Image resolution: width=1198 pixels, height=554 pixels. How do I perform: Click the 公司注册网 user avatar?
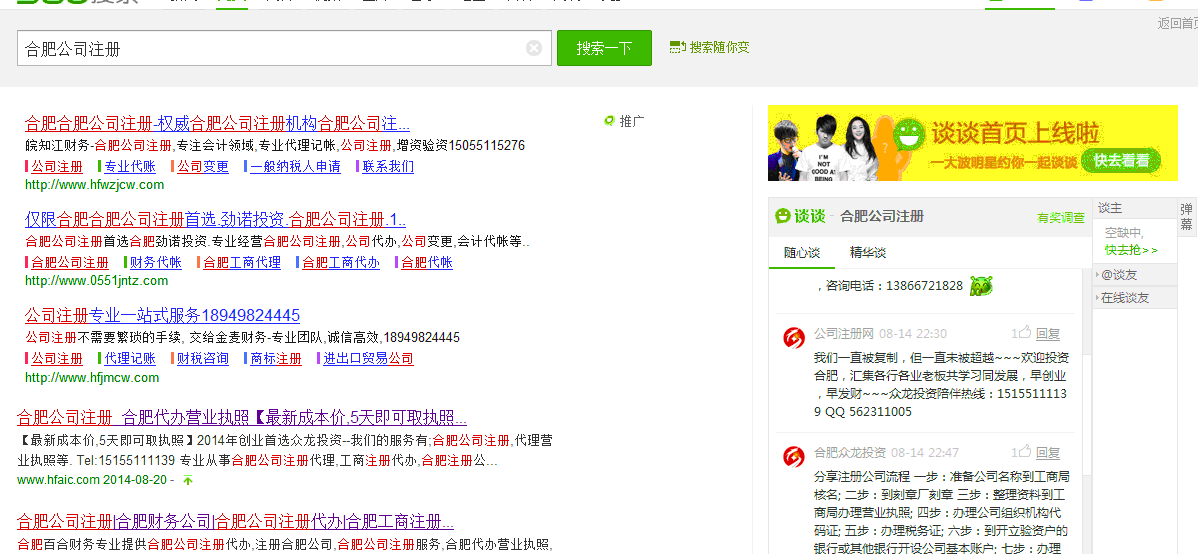794,338
